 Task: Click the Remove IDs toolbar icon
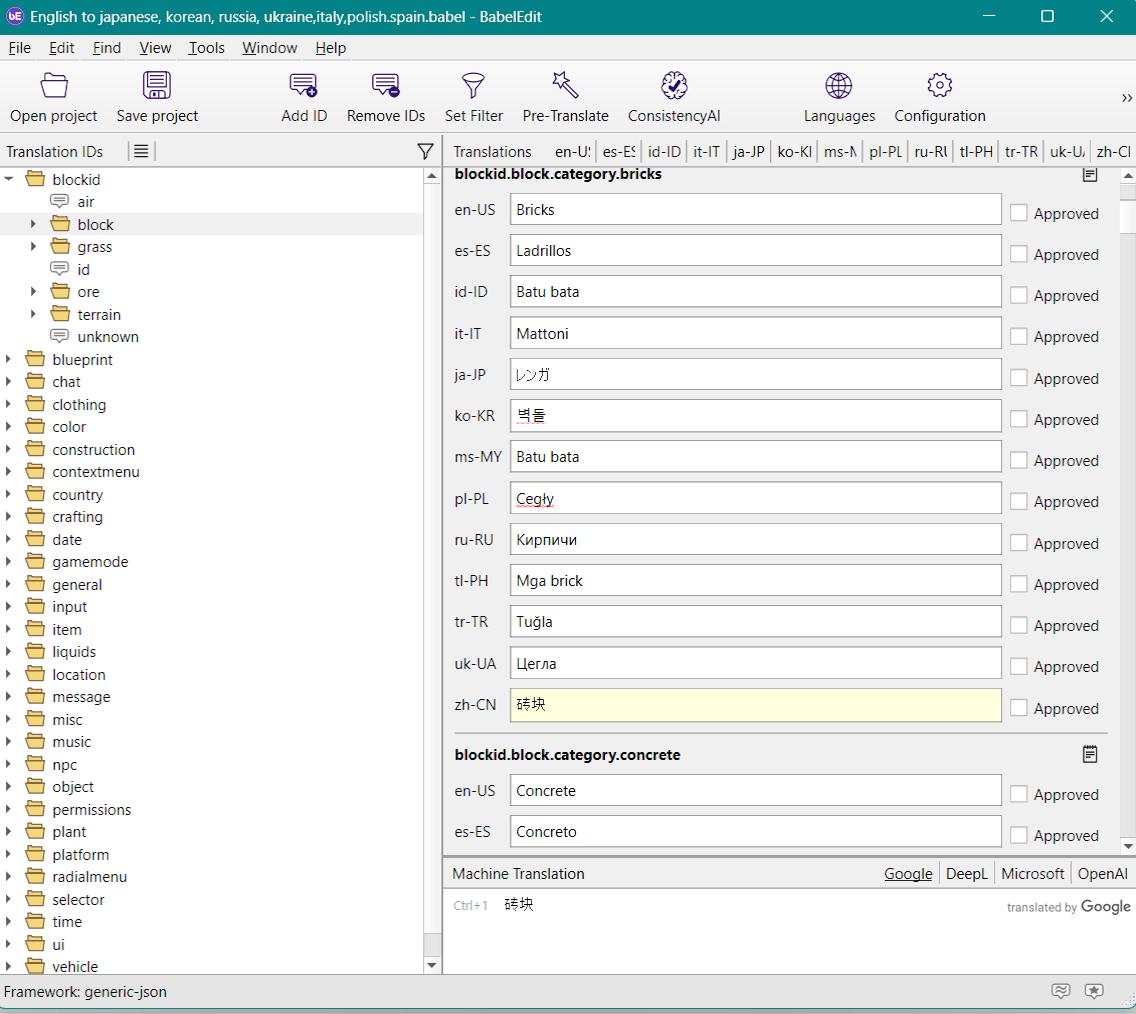coord(386,86)
